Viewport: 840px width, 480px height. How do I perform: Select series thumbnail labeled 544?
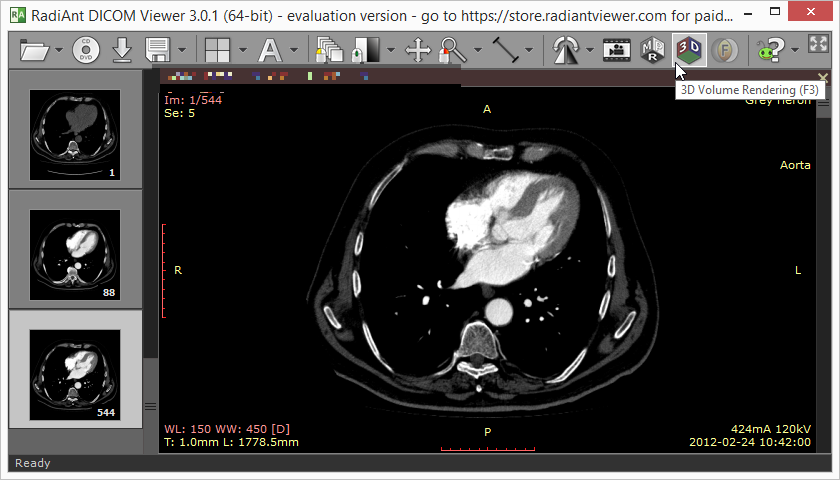tap(75, 374)
